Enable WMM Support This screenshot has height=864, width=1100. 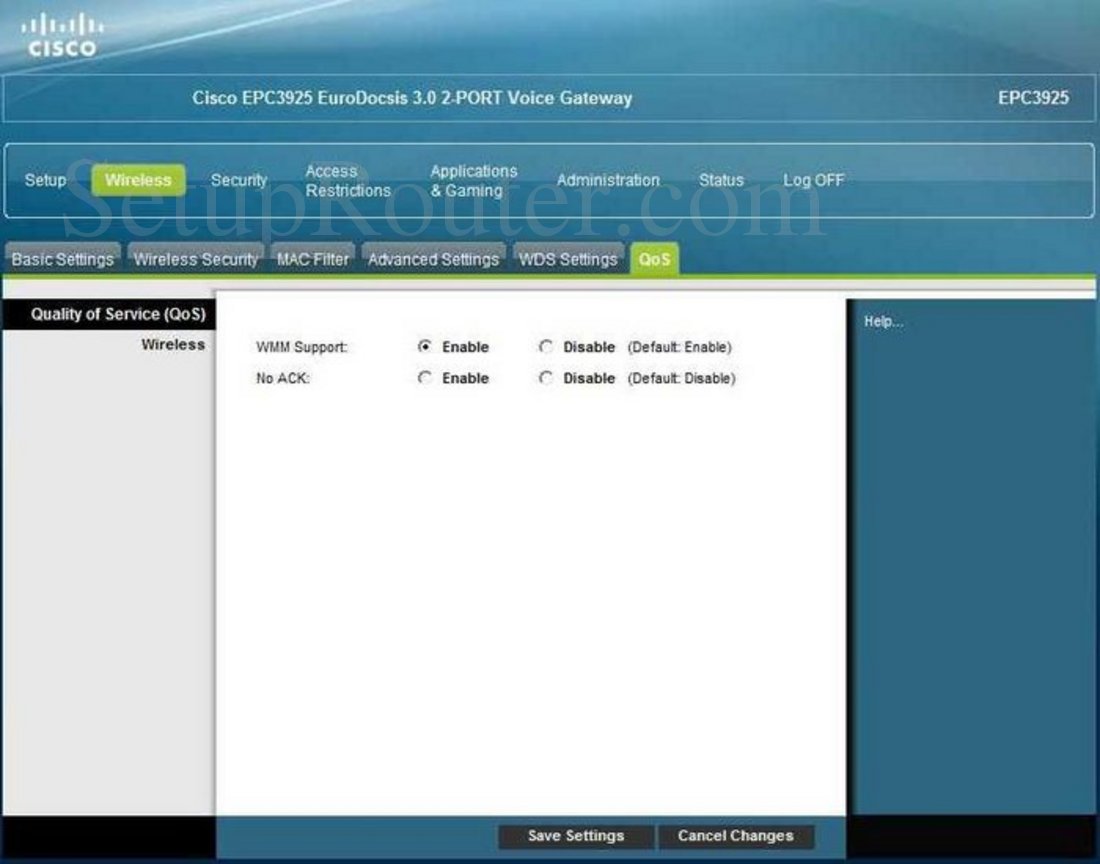[x=425, y=347]
